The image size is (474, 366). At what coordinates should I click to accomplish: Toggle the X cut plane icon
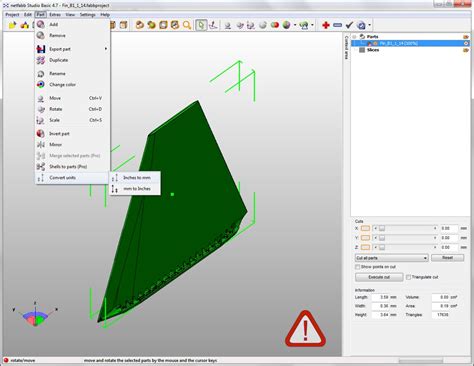tap(365, 228)
